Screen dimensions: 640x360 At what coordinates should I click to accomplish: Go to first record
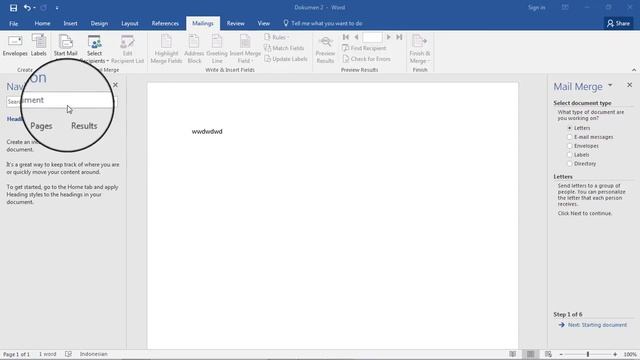click(346, 37)
